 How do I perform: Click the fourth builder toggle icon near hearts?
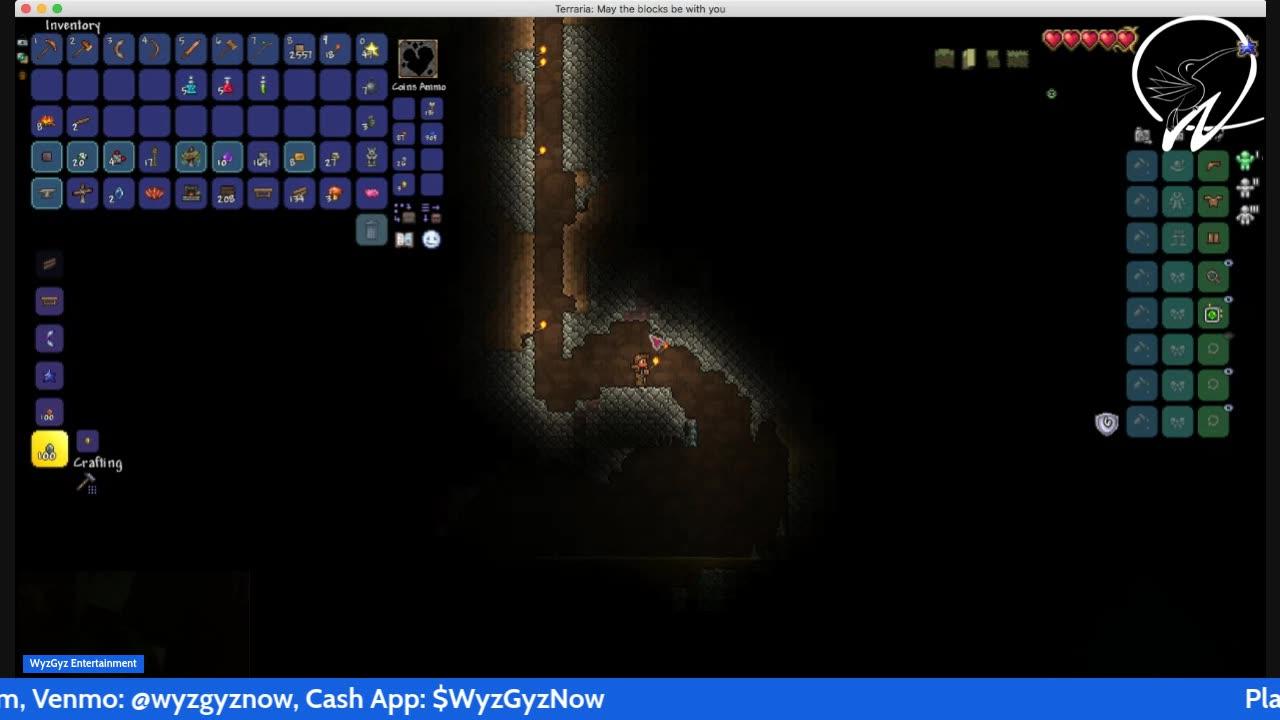click(1017, 59)
